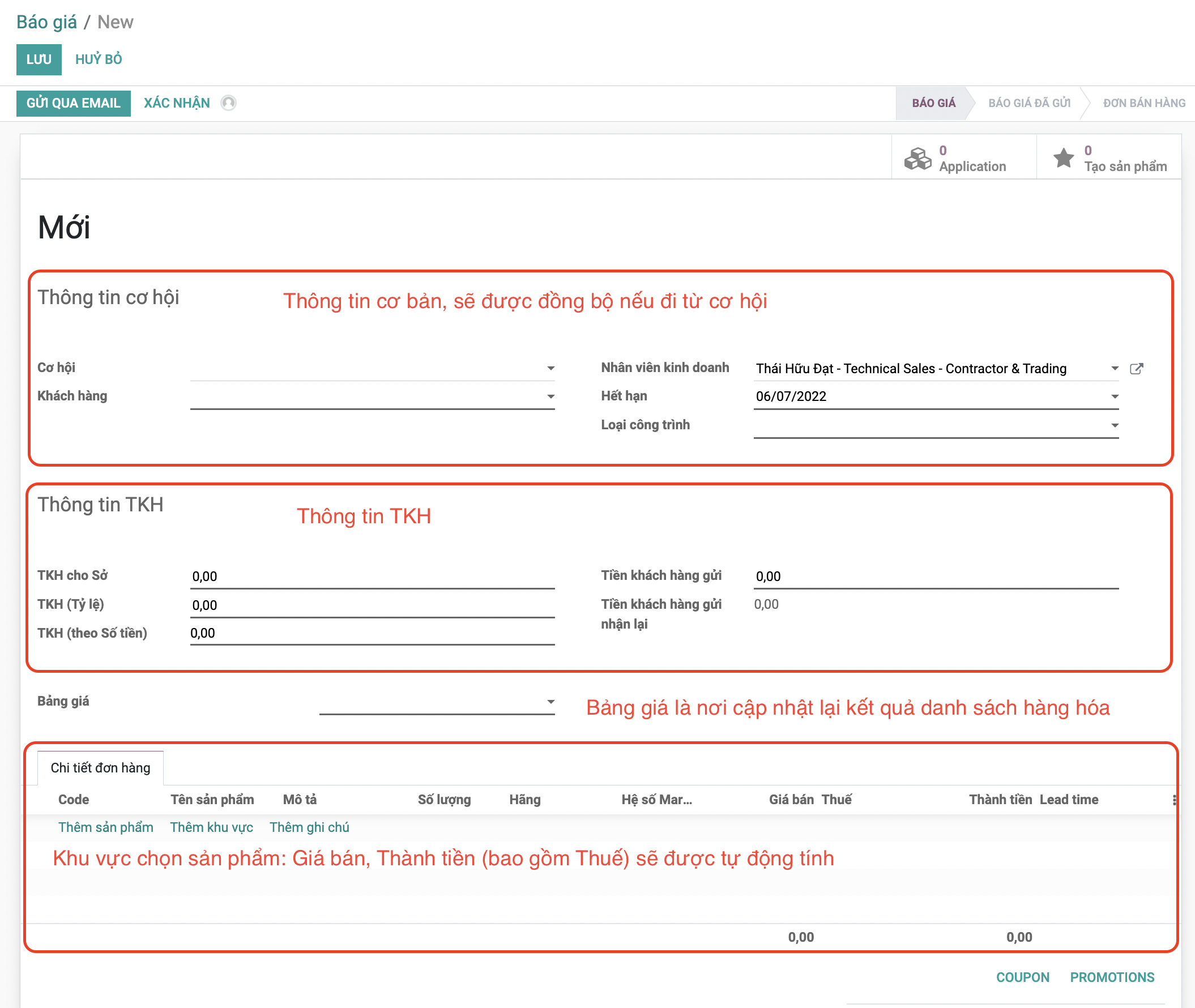Expand the Loại công trình dropdown
This screenshot has height=1008, width=1195.
pyautogui.click(x=1114, y=425)
